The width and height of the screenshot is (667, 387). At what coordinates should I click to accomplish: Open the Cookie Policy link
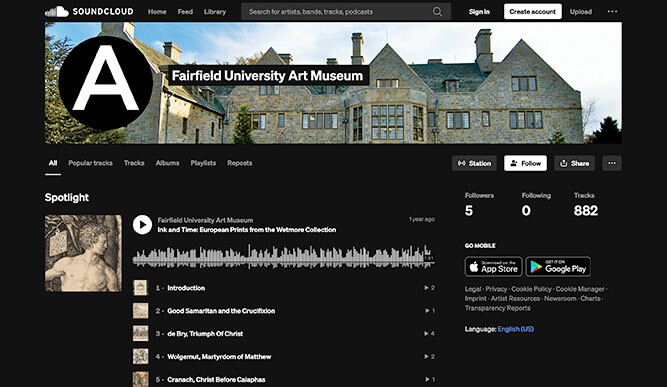click(531, 289)
